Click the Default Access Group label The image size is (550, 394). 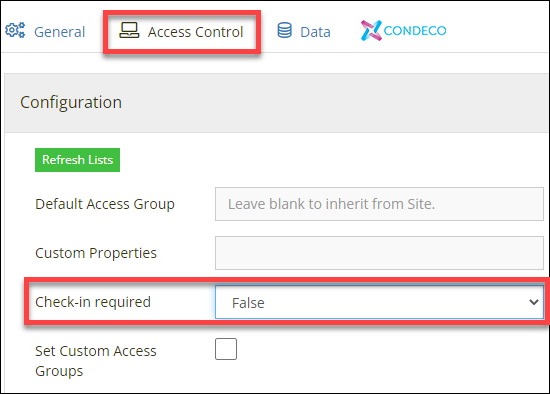pyautogui.click(x=105, y=204)
